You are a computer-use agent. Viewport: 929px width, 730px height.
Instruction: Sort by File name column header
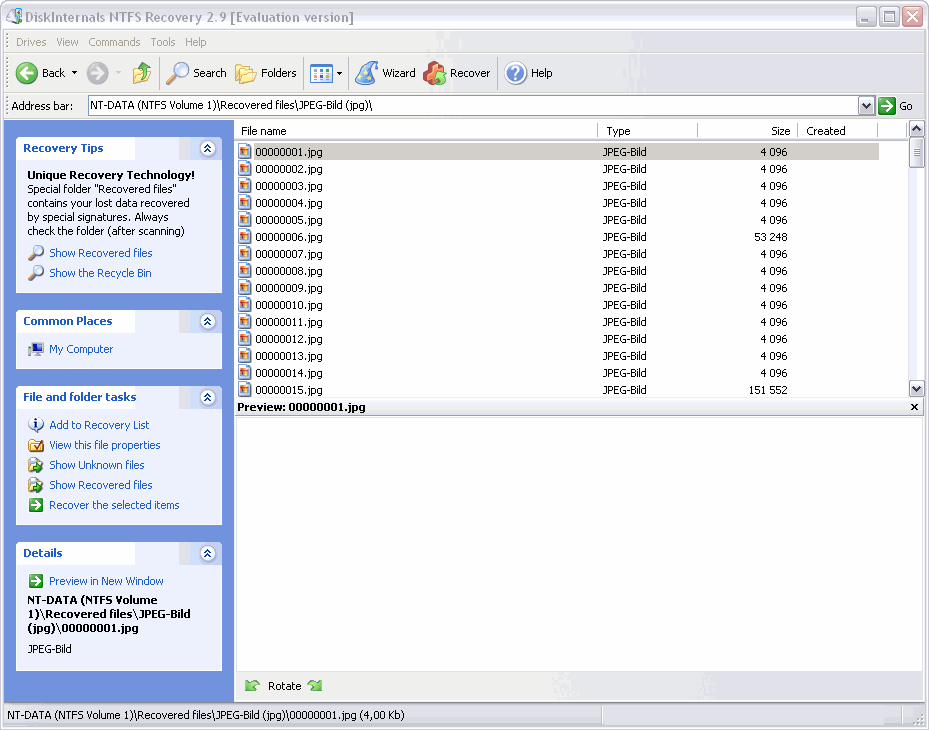coord(417,131)
